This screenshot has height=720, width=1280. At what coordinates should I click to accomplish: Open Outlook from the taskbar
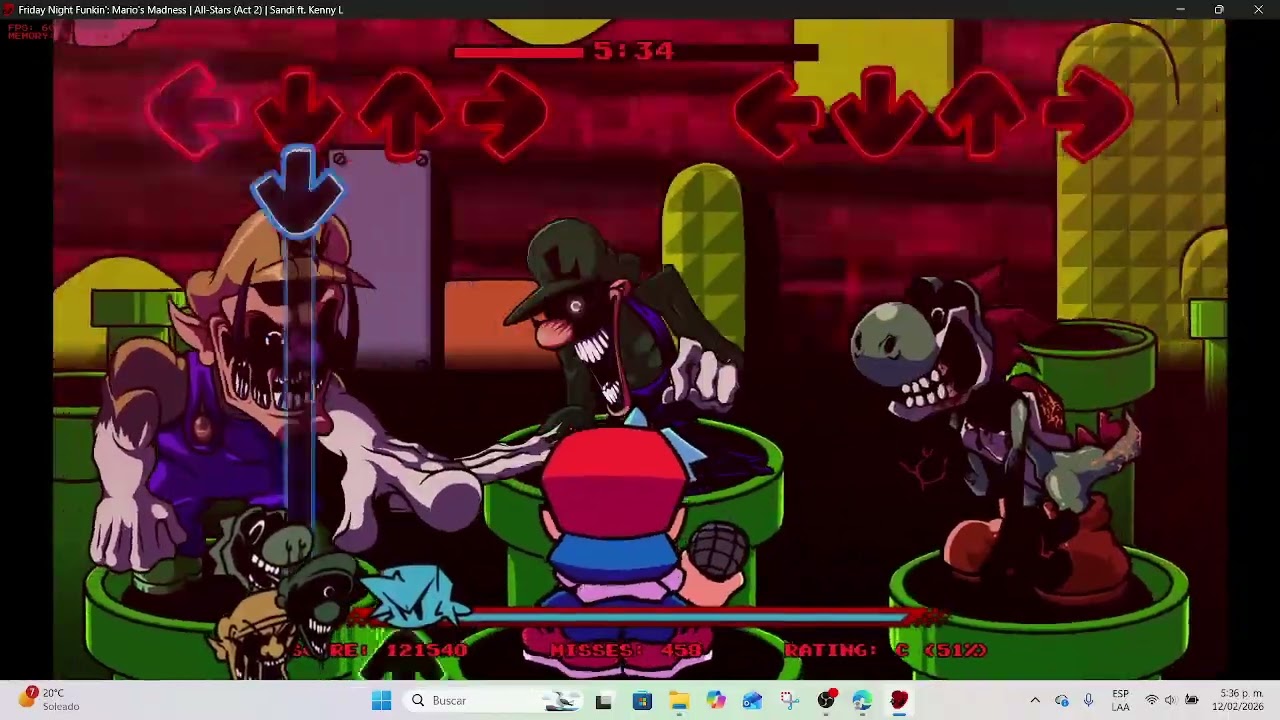click(752, 701)
